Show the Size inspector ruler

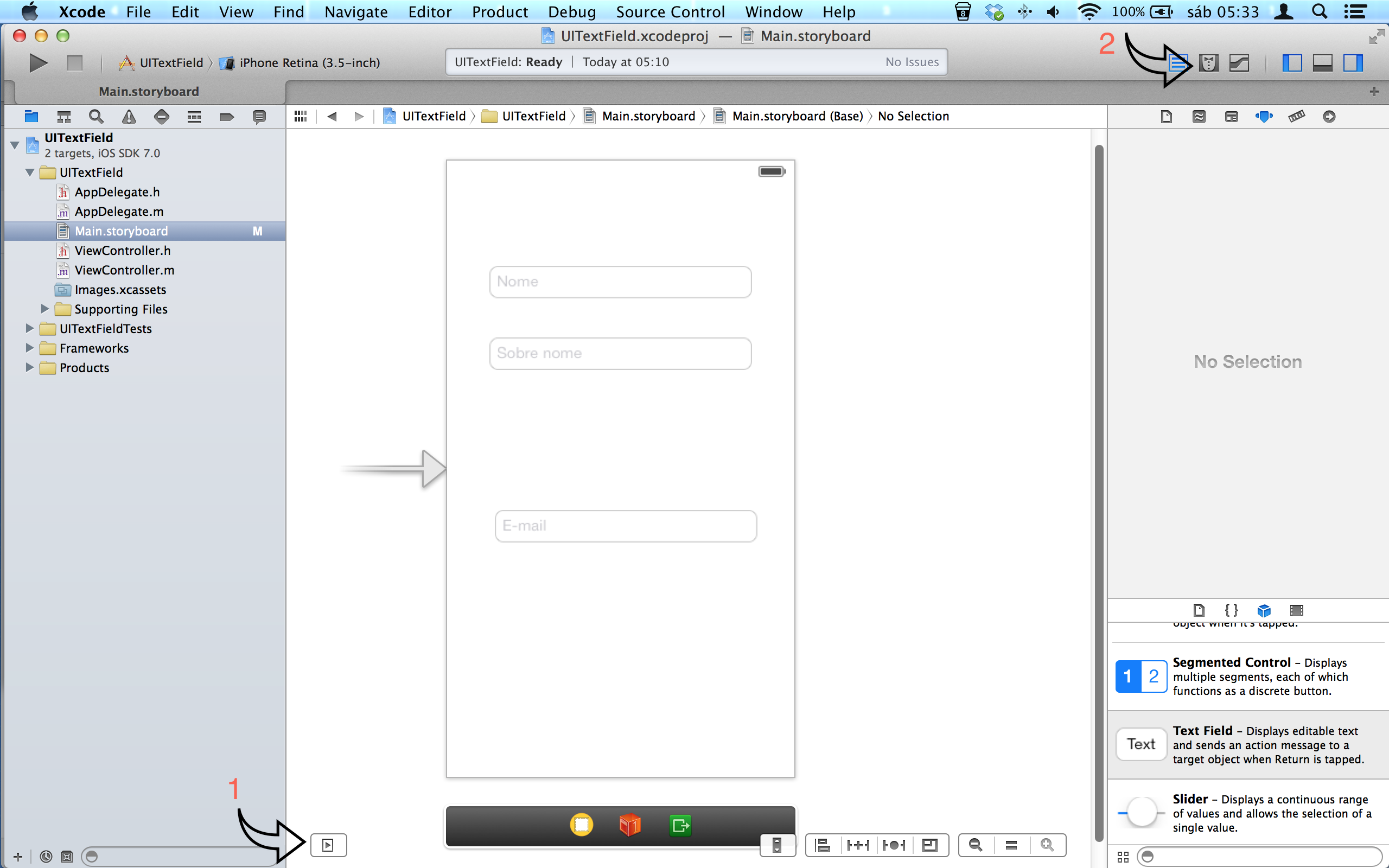click(x=1297, y=117)
